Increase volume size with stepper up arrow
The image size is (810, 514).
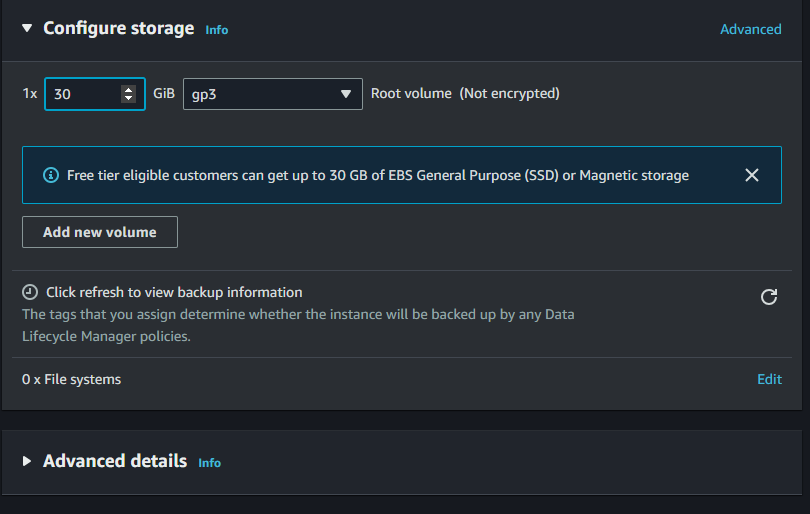(x=128, y=90)
